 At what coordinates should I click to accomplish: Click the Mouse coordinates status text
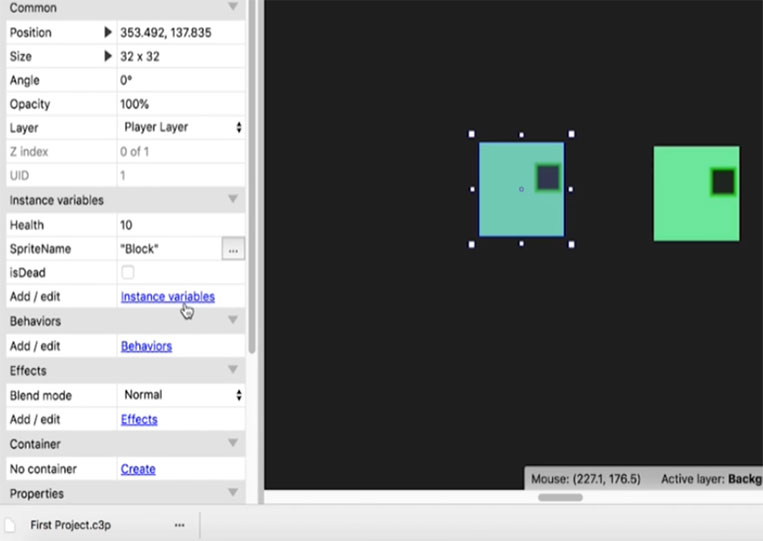[x=585, y=479]
